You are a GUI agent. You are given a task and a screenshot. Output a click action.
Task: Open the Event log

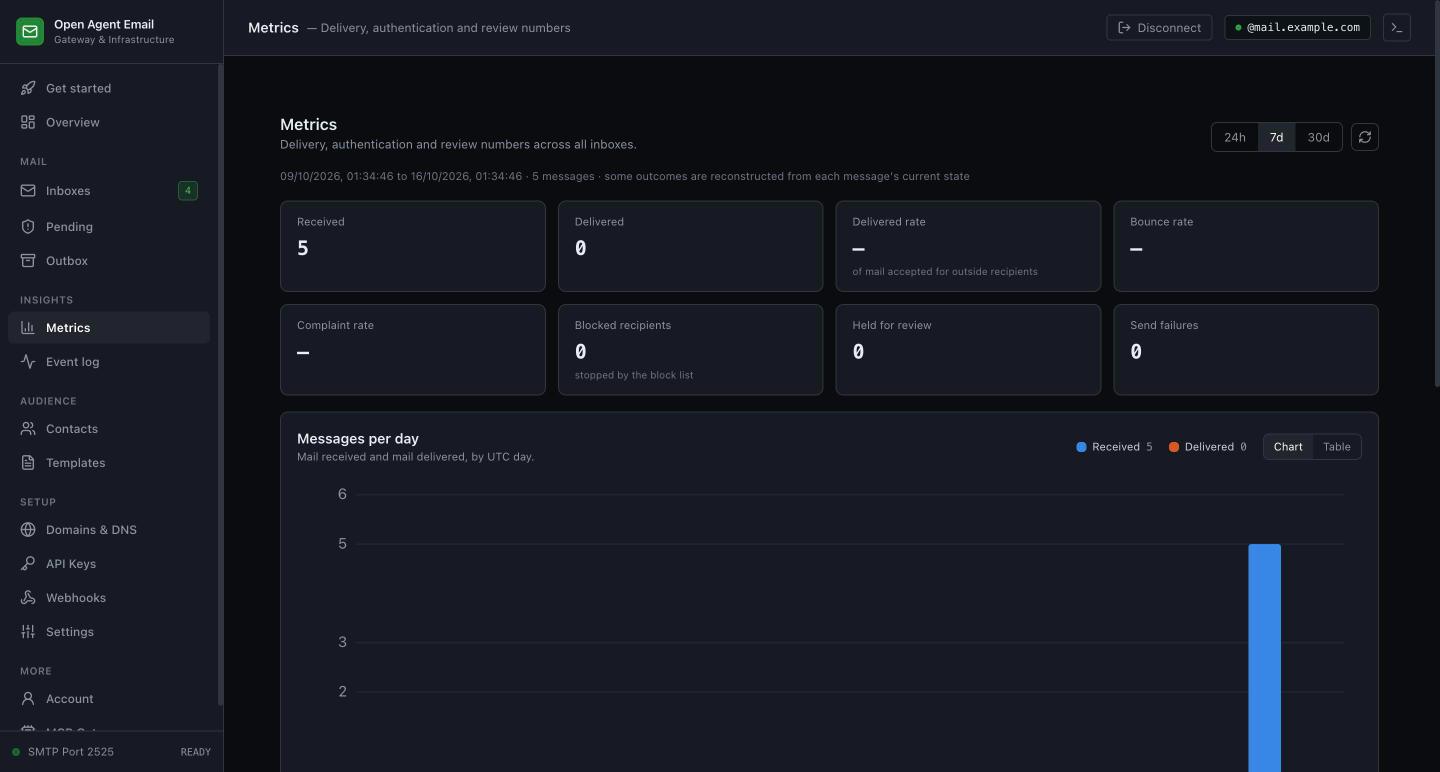[109, 361]
